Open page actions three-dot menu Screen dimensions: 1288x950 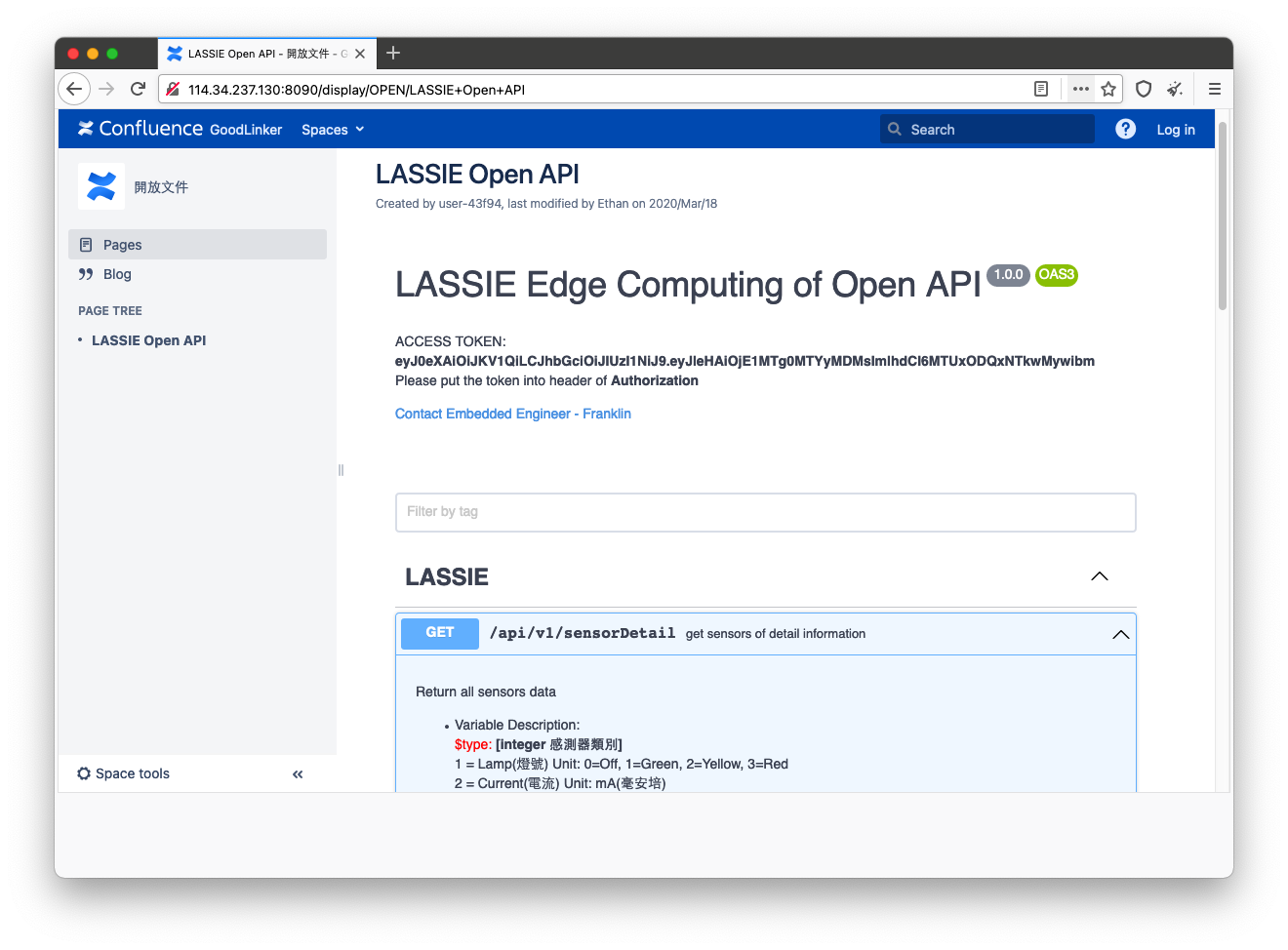1080,89
